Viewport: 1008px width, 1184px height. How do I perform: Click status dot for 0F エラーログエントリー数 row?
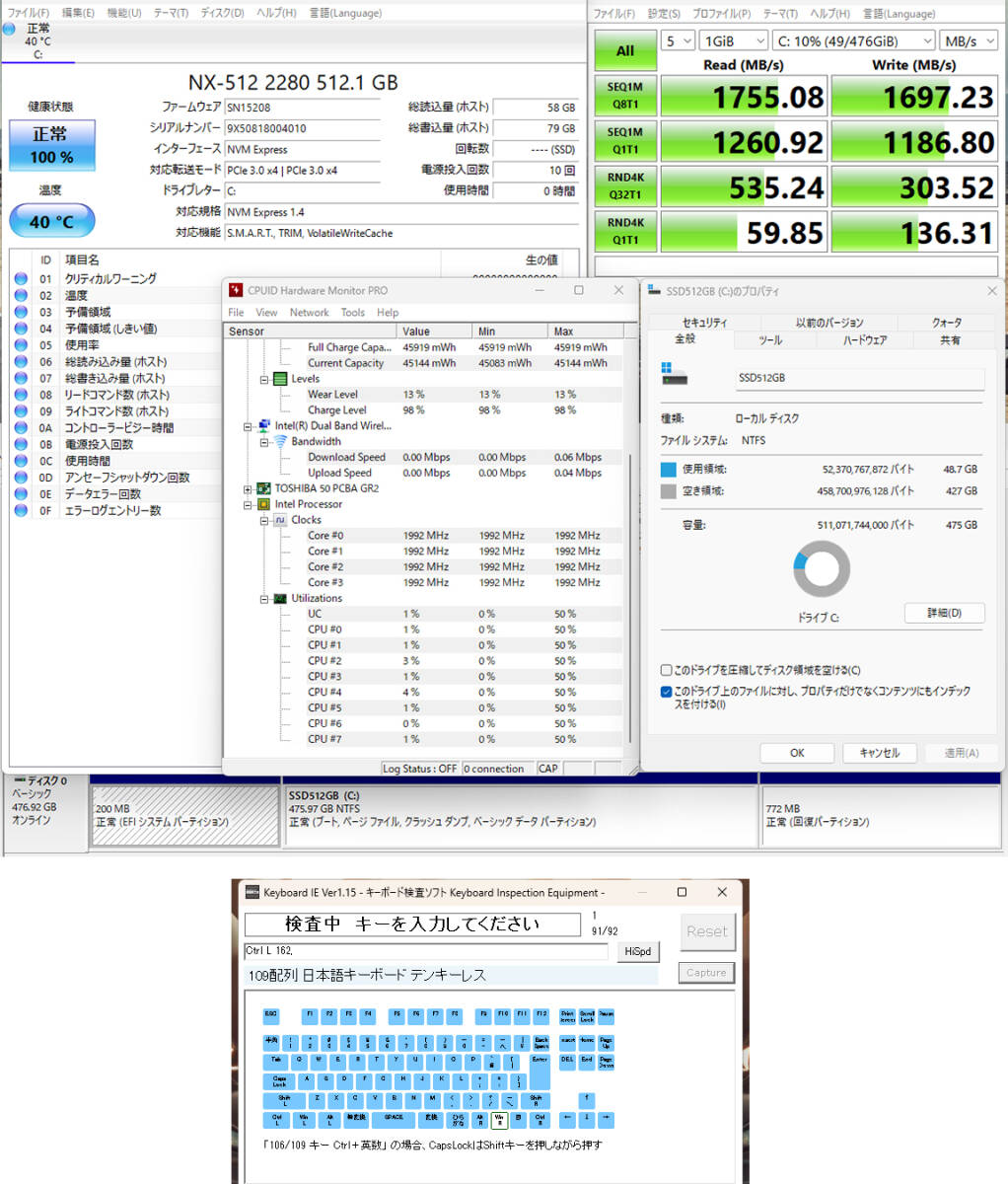pos(21,511)
